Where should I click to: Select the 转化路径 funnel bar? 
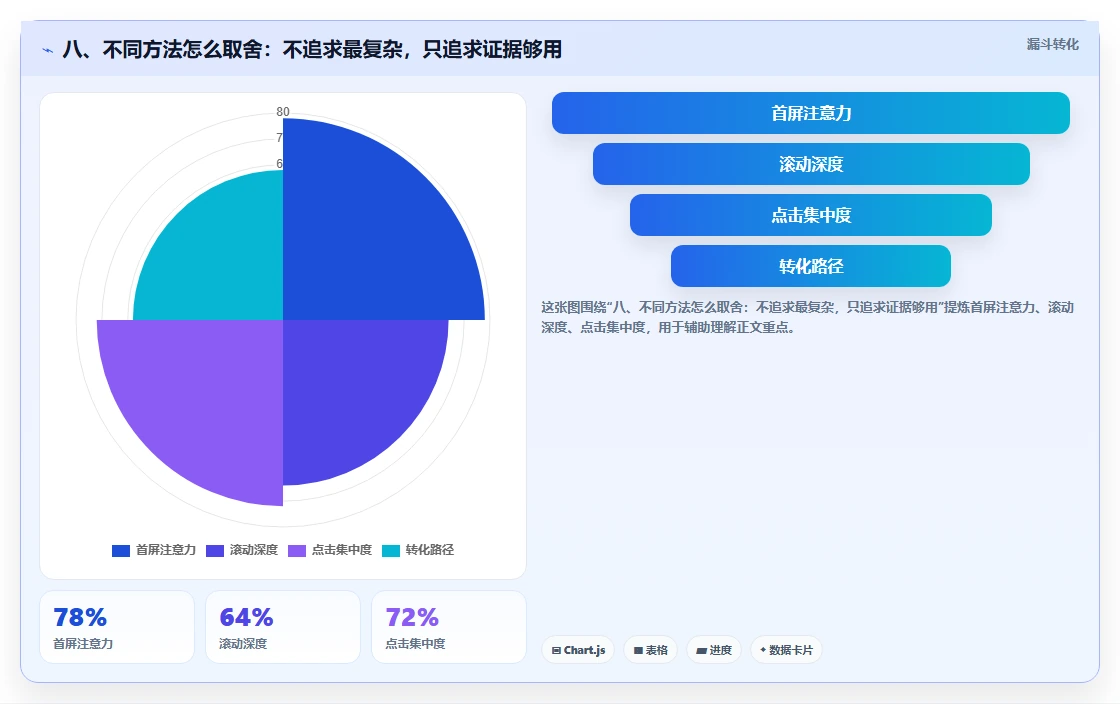click(811, 266)
